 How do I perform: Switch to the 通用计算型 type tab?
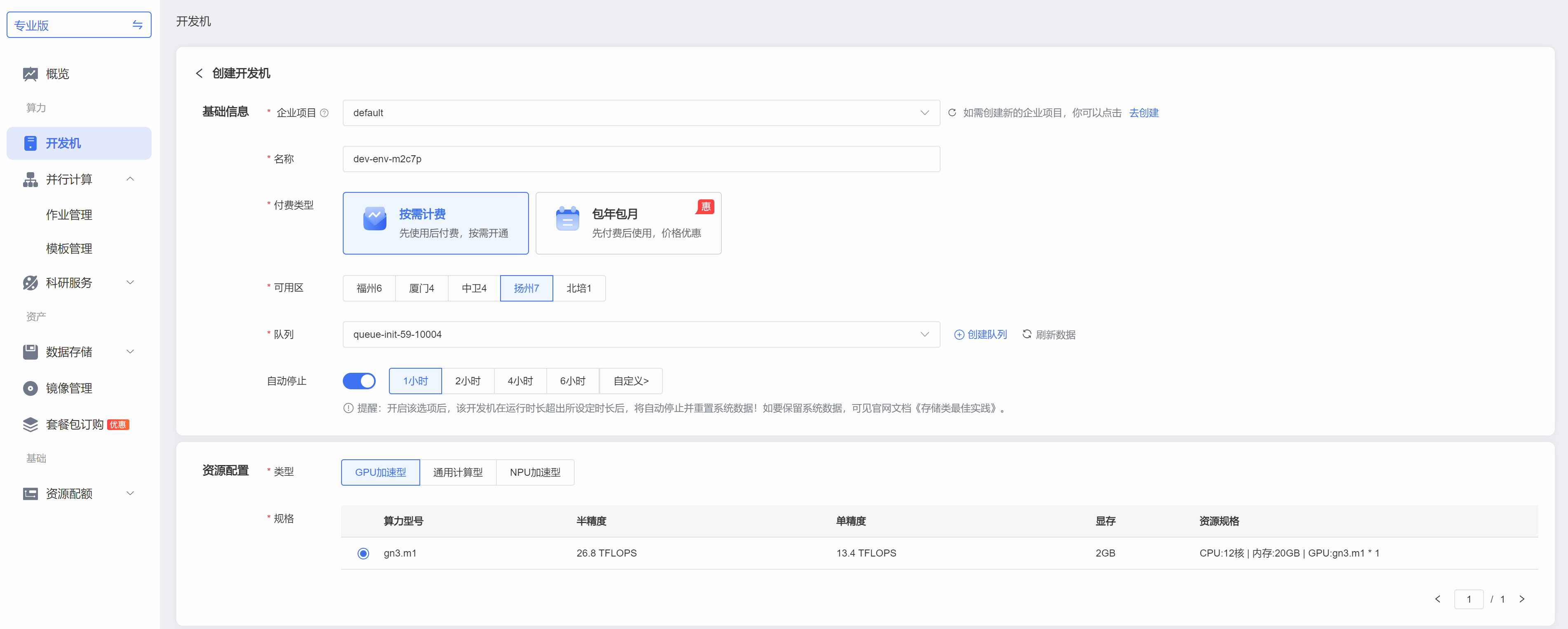point(458,472)
